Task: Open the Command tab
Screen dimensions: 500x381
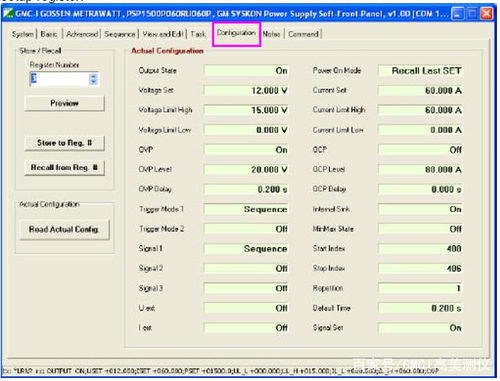Action: click(303, 34)
